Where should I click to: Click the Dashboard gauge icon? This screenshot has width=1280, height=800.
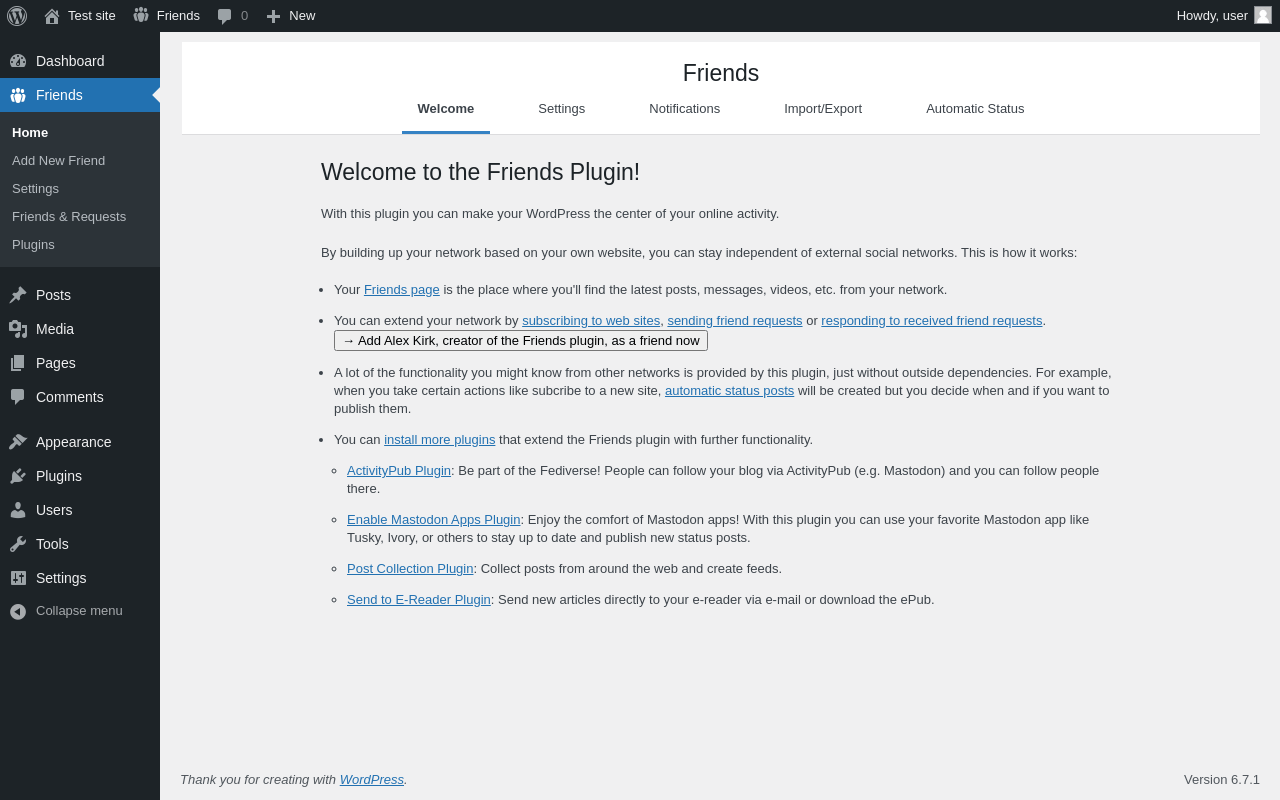coord(18,61)
